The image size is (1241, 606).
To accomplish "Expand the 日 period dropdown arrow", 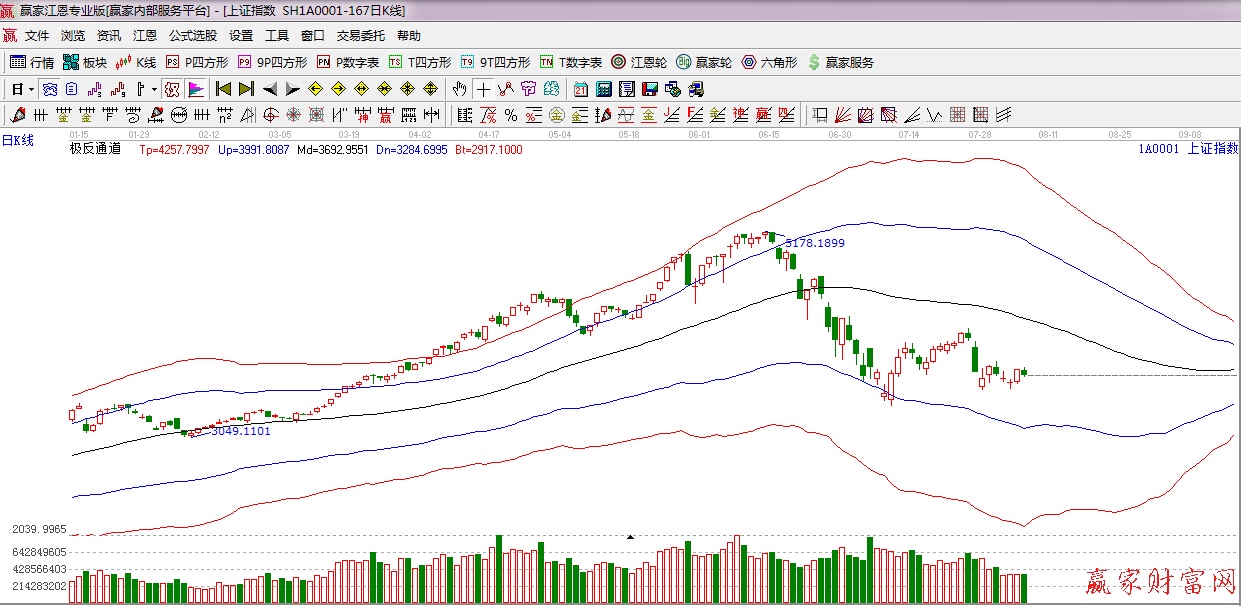I will coord(31,89).
